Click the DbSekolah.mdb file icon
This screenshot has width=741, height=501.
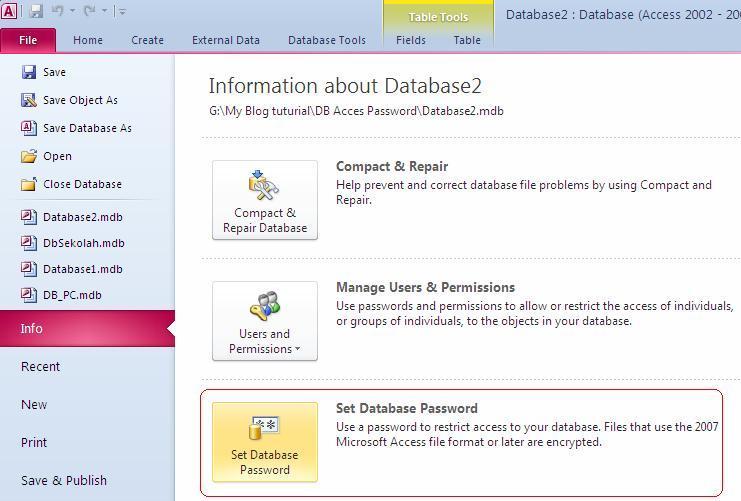pyautogui.click(x=29, y=243)
